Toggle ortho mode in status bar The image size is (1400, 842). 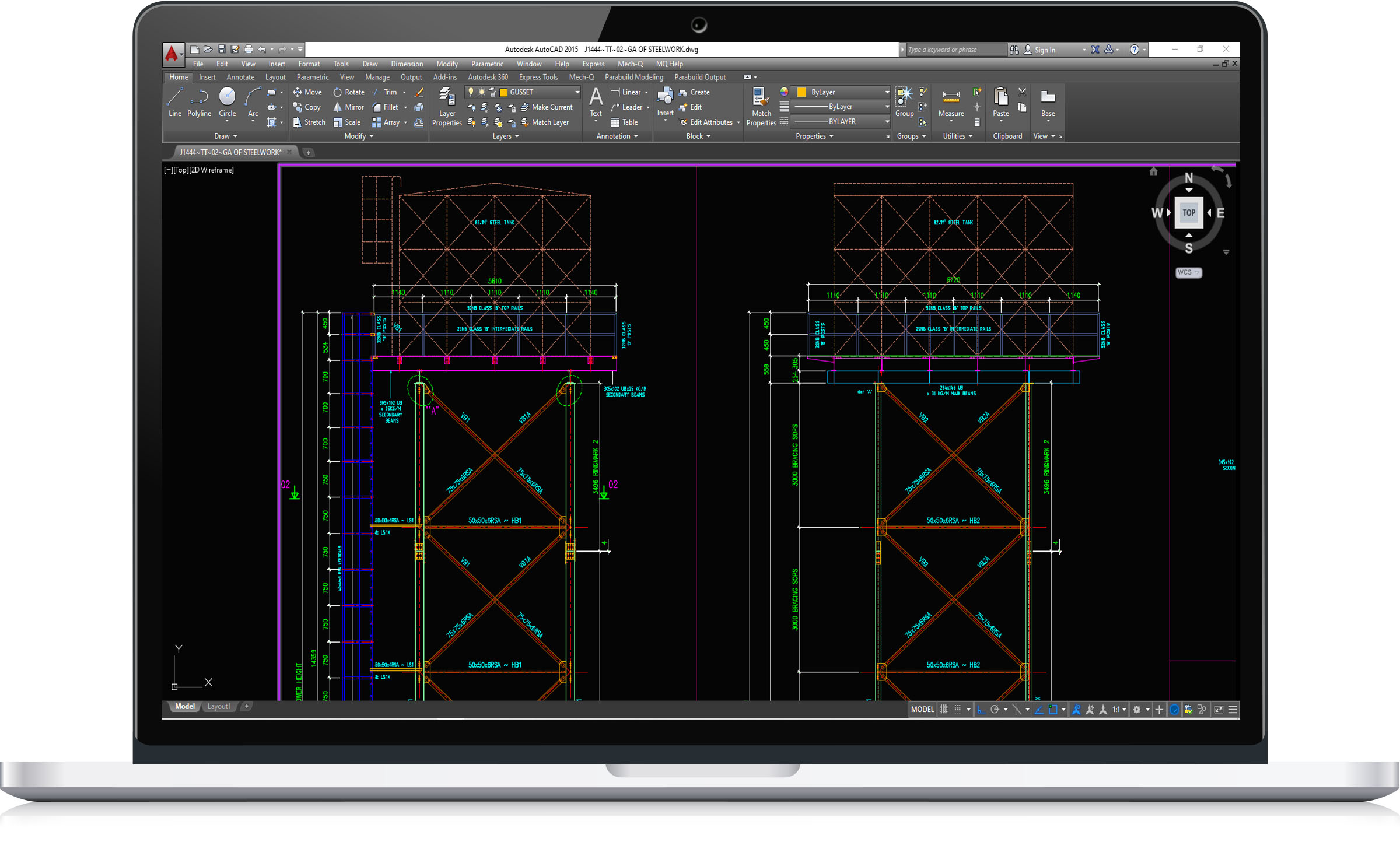(981, 710)
